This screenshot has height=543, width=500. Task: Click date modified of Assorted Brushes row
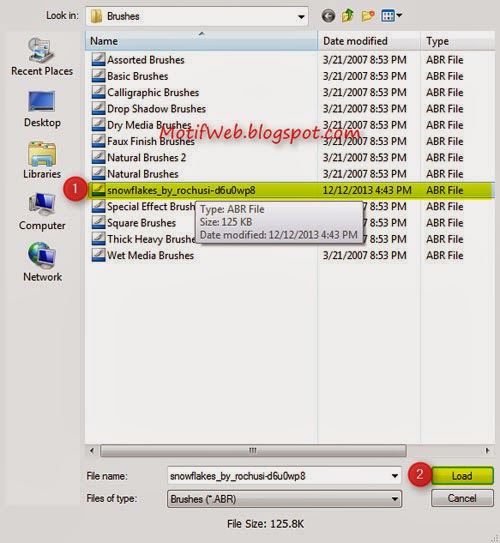tap(365, 60)
